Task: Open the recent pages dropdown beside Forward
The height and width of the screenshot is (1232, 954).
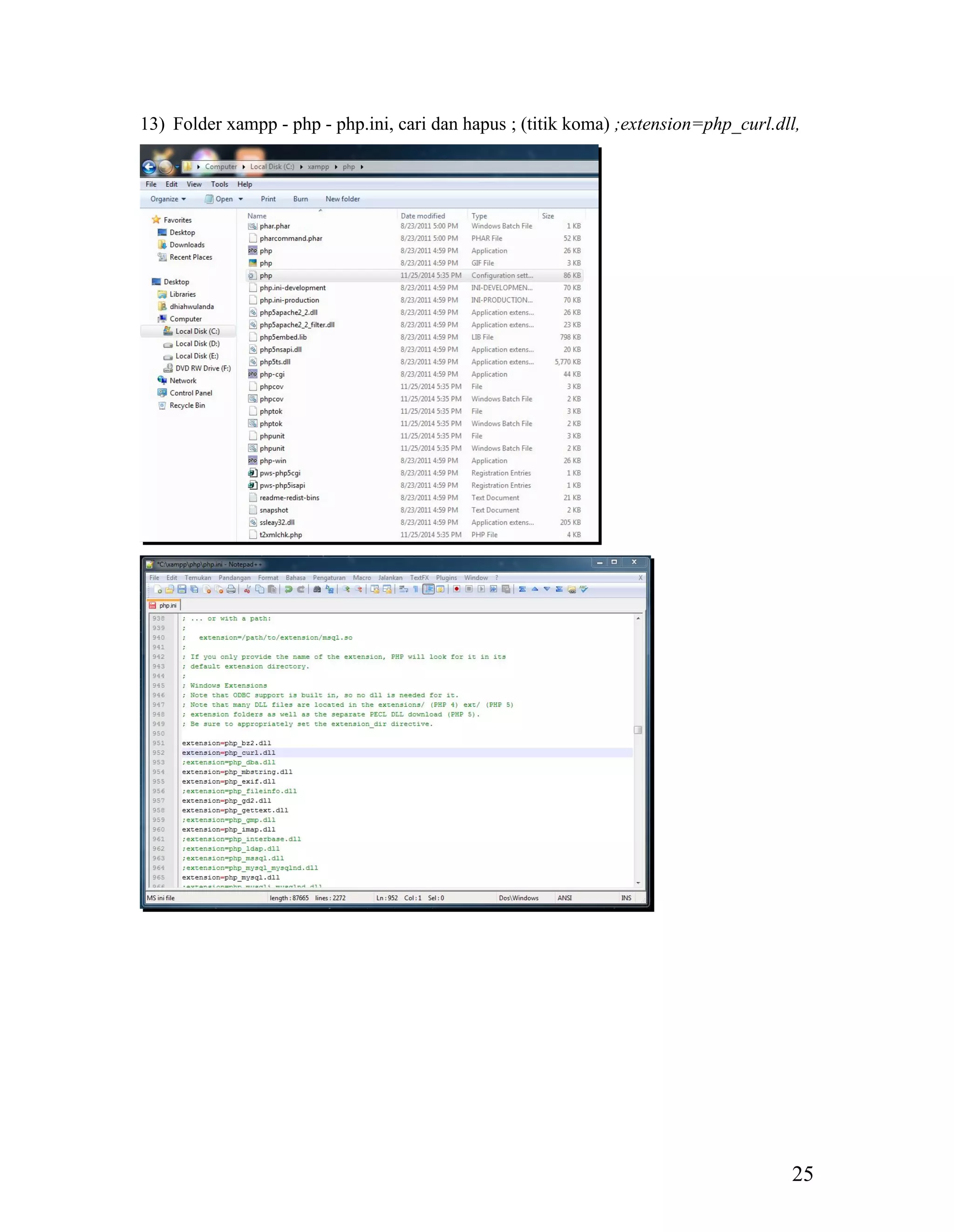Action: click(x=177, y=167)
